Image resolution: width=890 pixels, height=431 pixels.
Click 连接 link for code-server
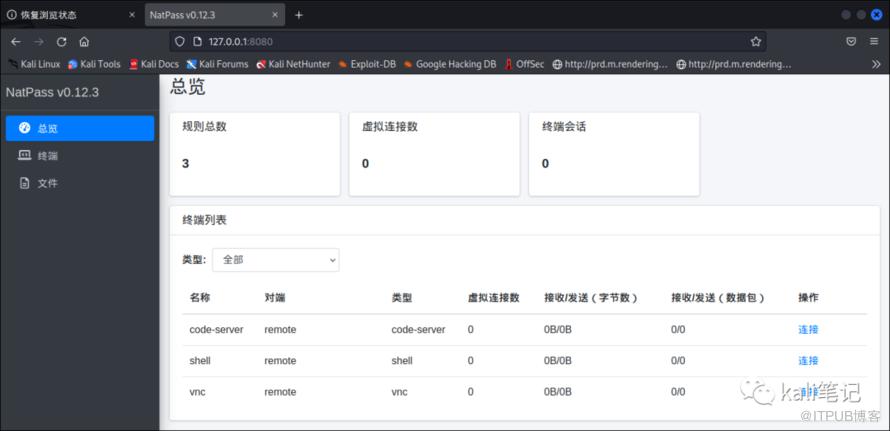808,330
